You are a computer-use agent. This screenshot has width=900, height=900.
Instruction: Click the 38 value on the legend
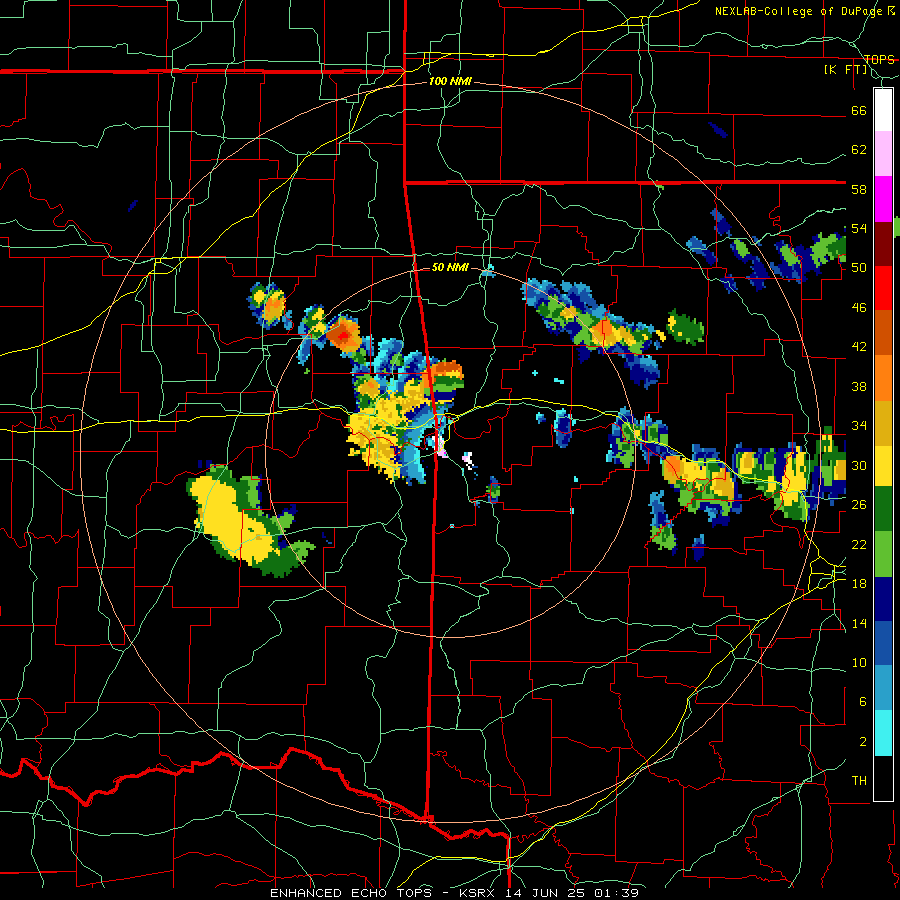coord(859,386)
